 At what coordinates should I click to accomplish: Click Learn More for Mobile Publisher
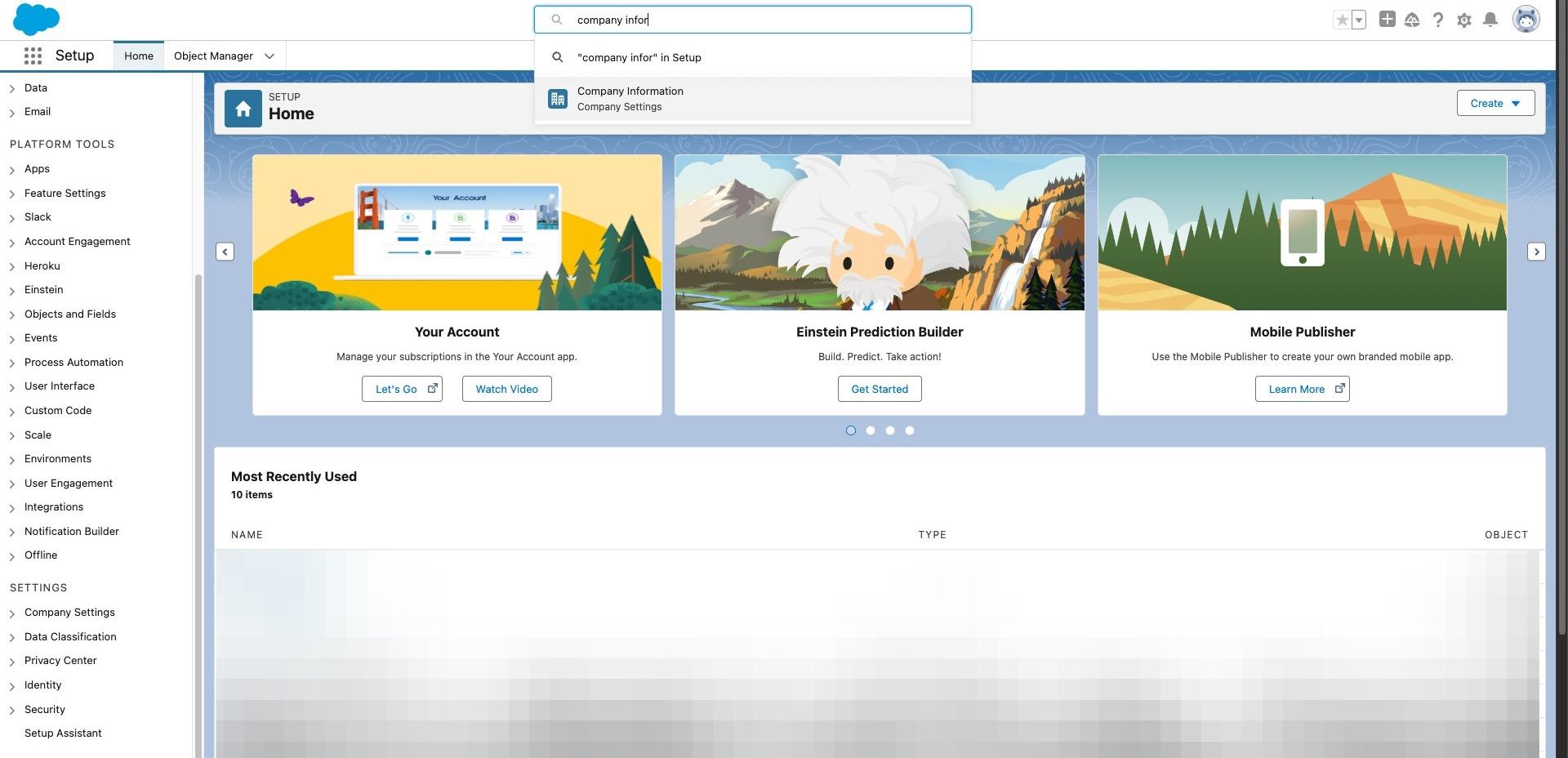[1302, 389]
